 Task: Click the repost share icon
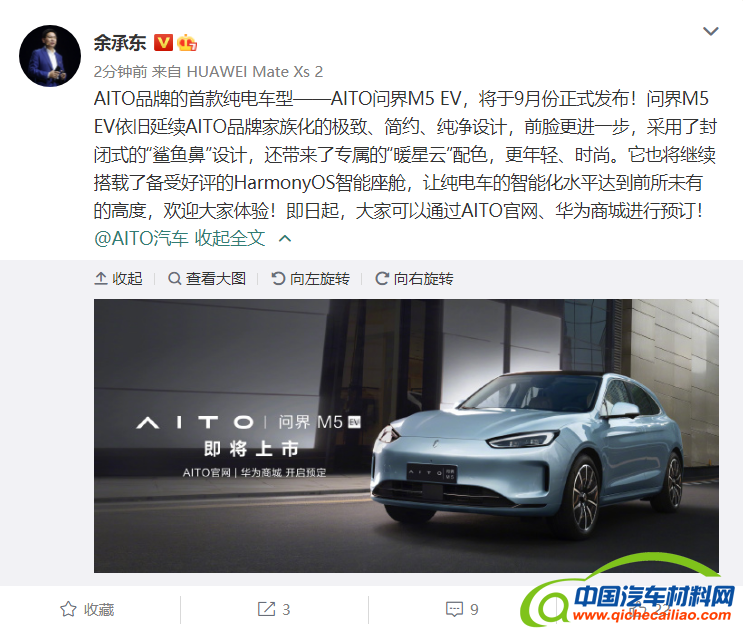pos(266,609)
